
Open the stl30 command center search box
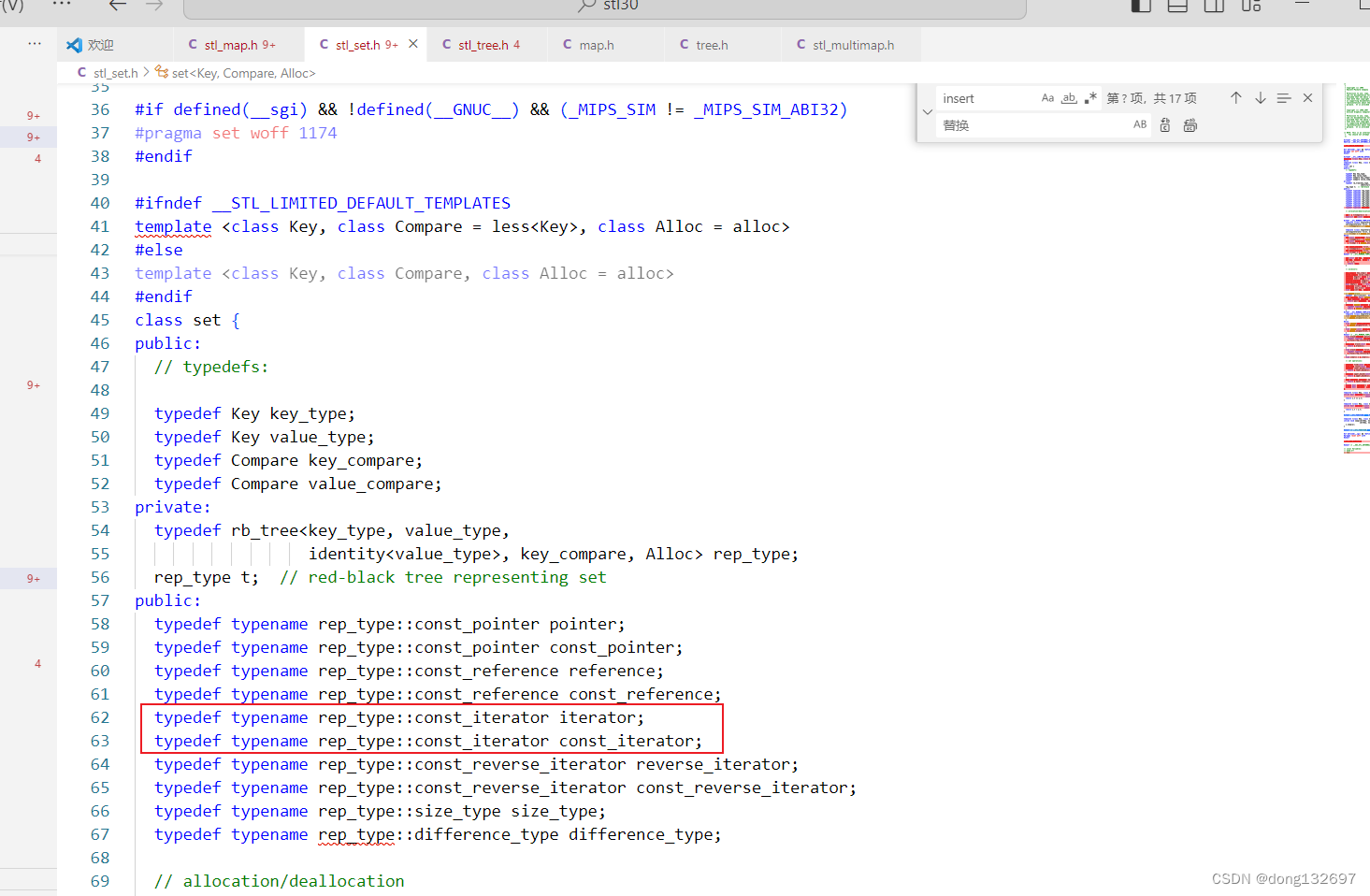pyautogui.click(x=605, y=7)
